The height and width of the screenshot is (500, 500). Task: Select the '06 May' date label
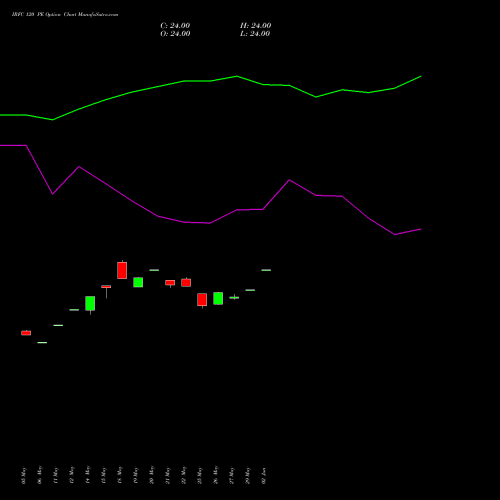(40, 476)
